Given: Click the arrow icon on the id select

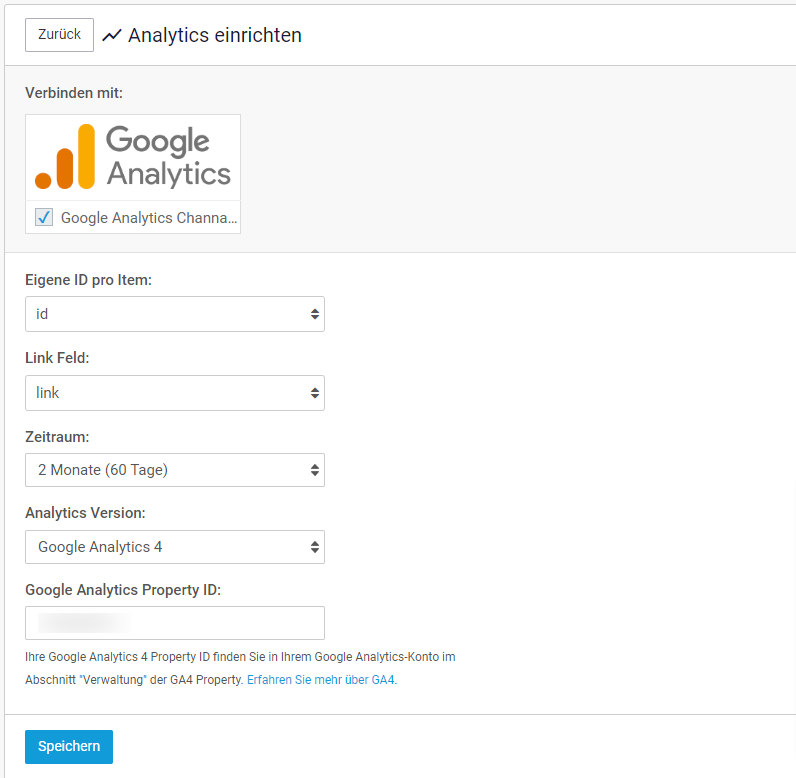Looking at the screenshot, I should (x=315, y=314).
